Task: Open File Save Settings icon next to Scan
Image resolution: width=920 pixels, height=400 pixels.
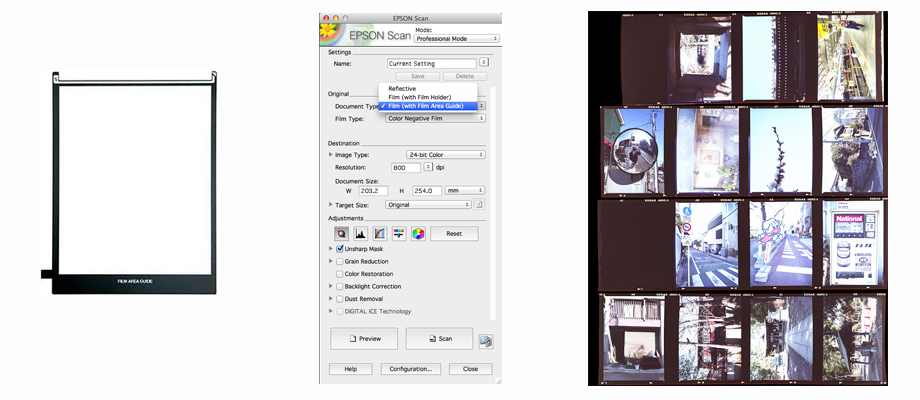Action: 486,341
